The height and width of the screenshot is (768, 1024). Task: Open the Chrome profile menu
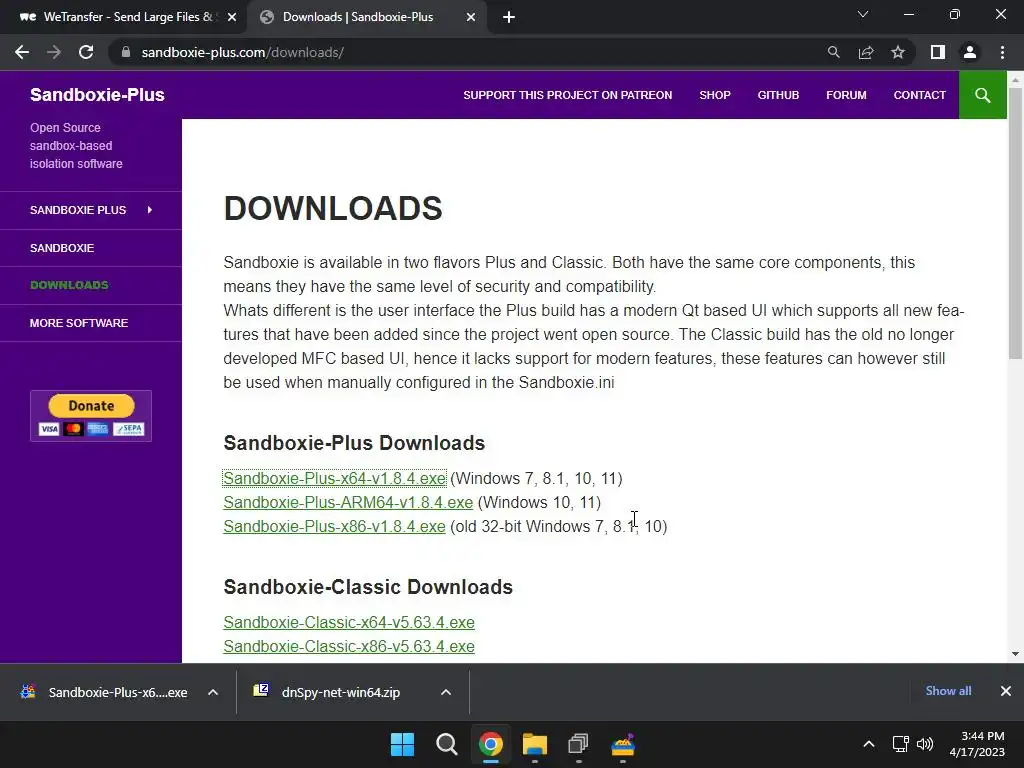click(x=970, y=52)
